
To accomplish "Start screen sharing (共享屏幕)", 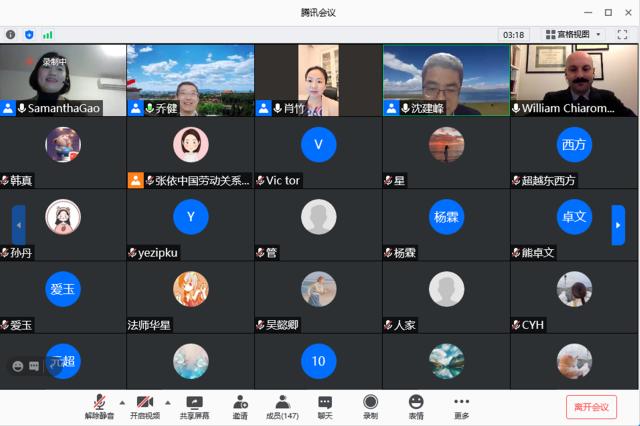I will coord(194,405).
